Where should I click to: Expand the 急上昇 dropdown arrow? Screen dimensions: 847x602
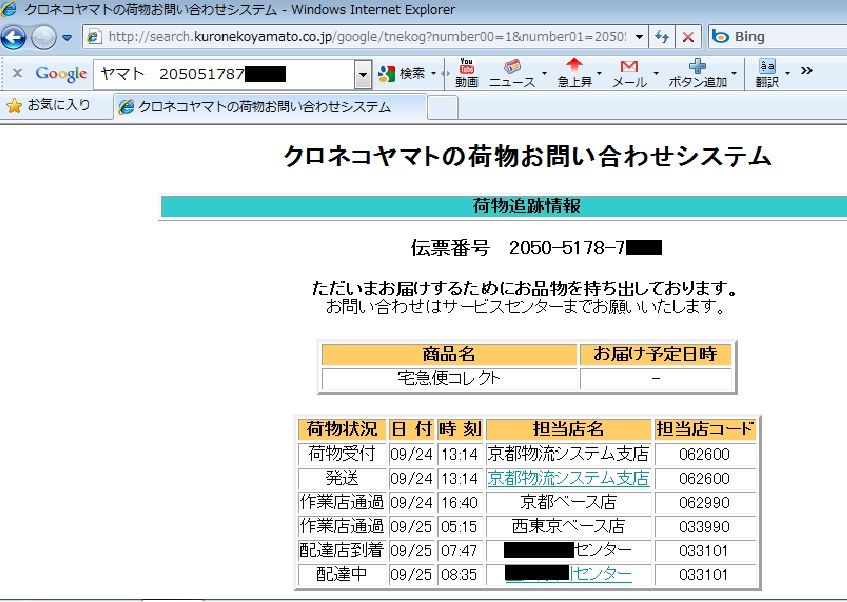[599, 73]
